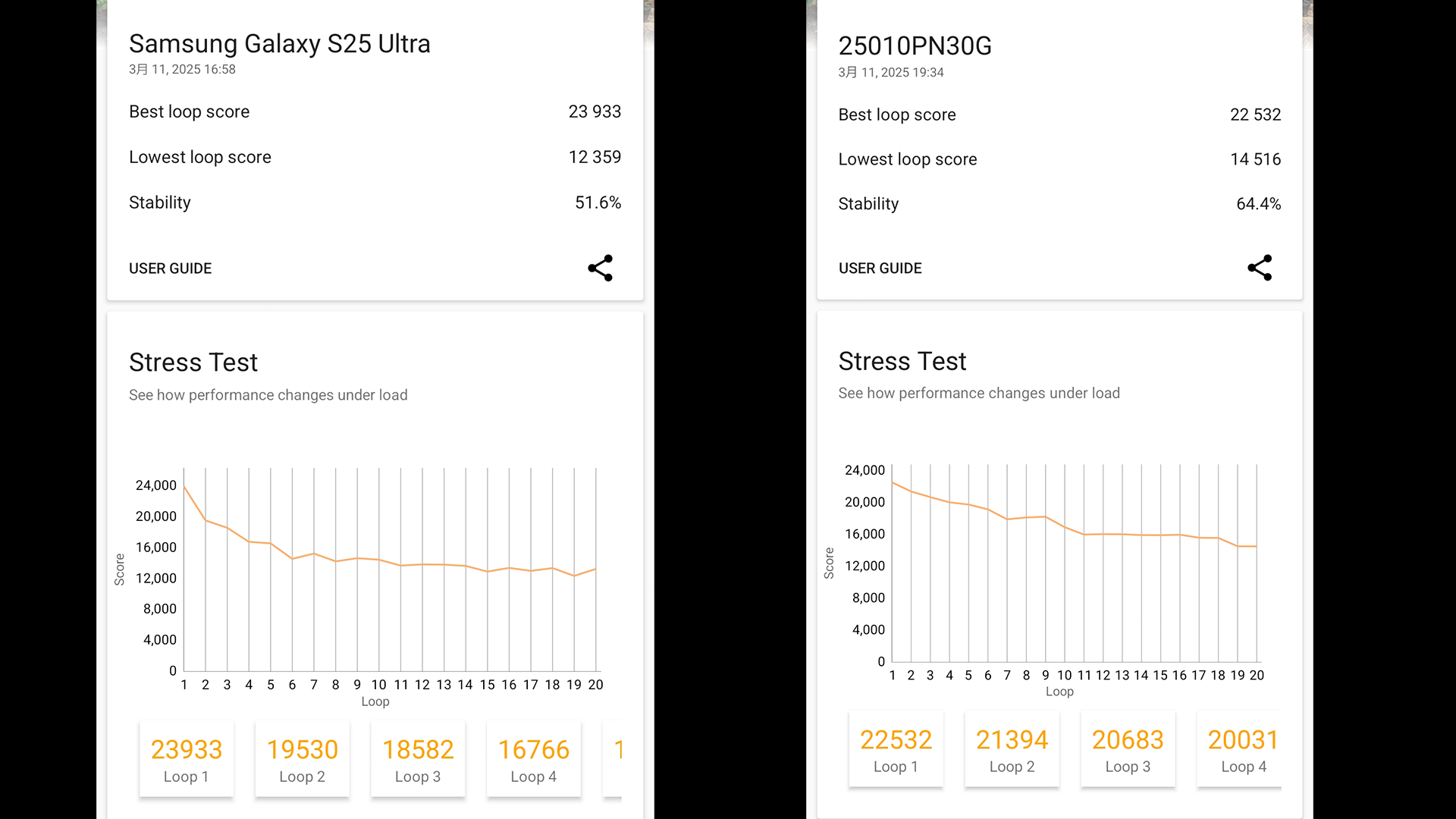Viewport: 1456px width, 819px height.
Task: Click the timestamp '3月 11, 2025 19:34'
Action: [891, 72]
